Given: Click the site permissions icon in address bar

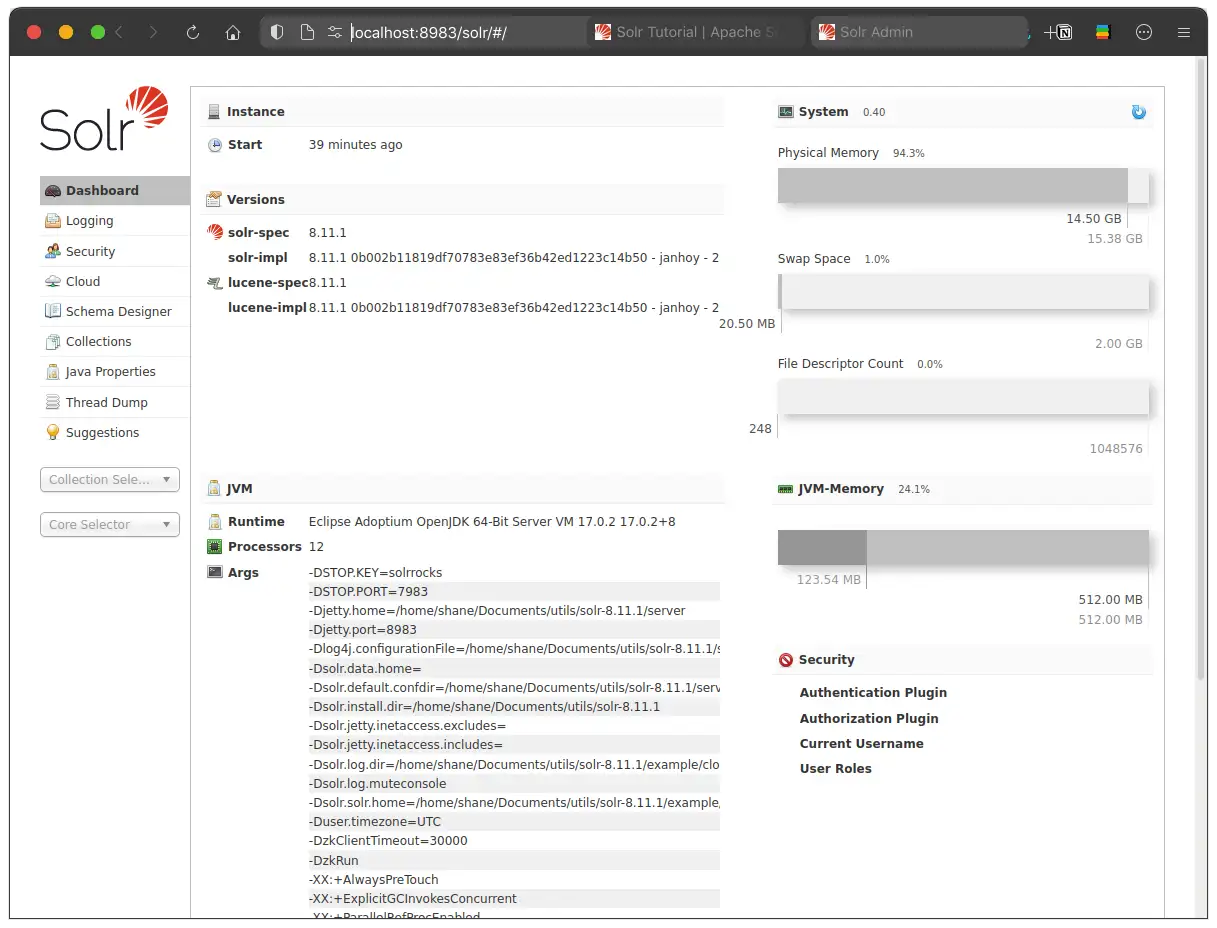Looking at the screenshot, I should point(335,32).
